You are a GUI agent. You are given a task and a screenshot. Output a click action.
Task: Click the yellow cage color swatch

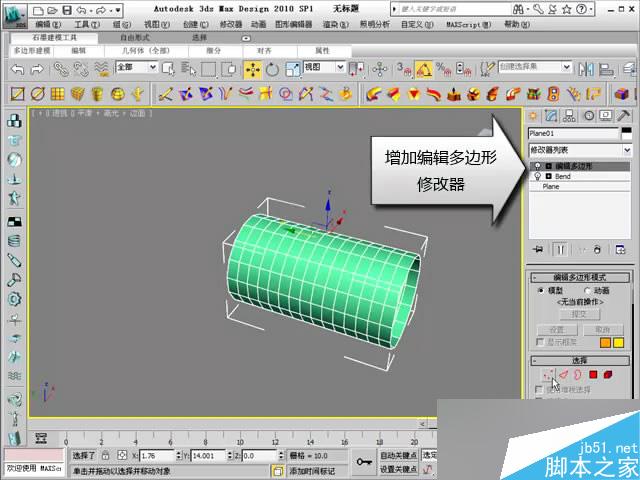(x=619, y=342)
